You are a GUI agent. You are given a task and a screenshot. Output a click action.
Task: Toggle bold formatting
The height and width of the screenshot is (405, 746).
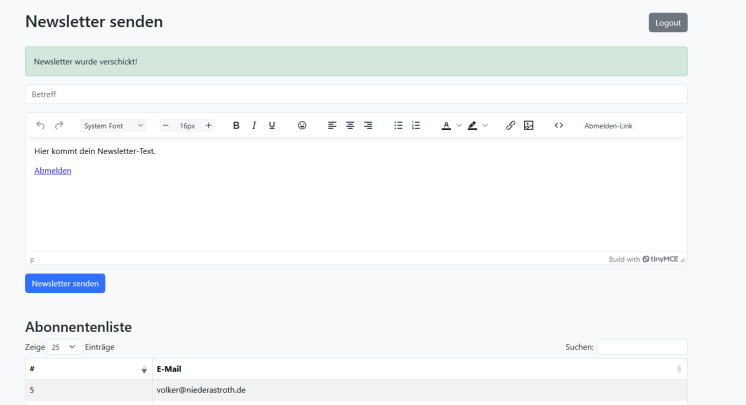coord(236,126)
